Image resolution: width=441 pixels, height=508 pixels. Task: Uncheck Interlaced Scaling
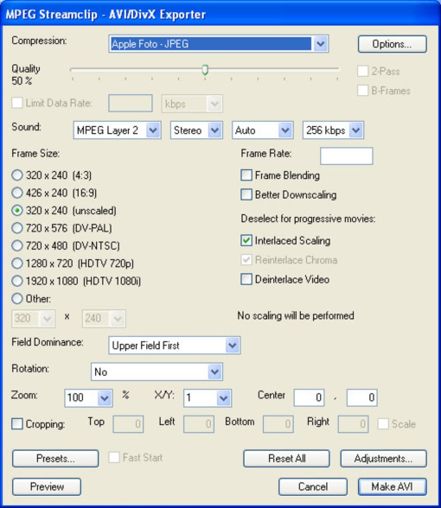pyautogui.click(x=246, y=240)
